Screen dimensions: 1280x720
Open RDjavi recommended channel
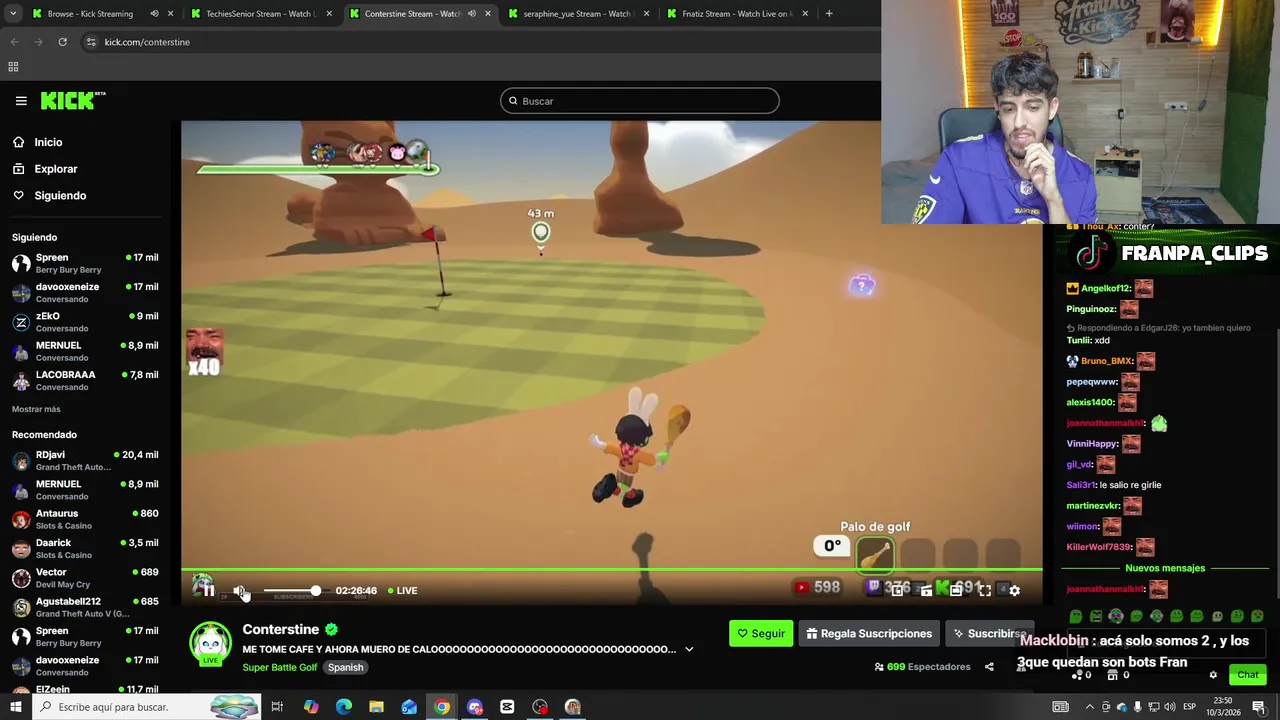point(85,461)
